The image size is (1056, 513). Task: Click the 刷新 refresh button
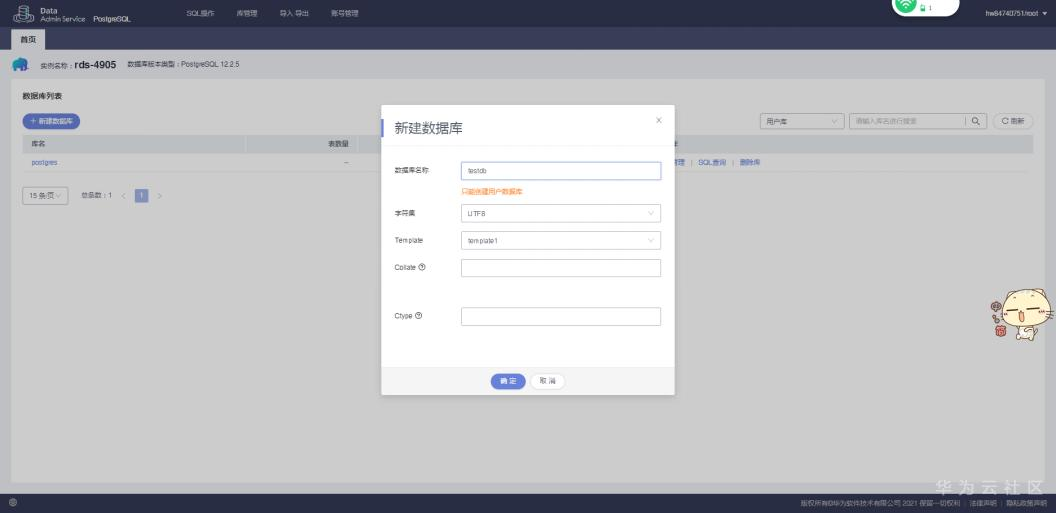point(1013,121)
